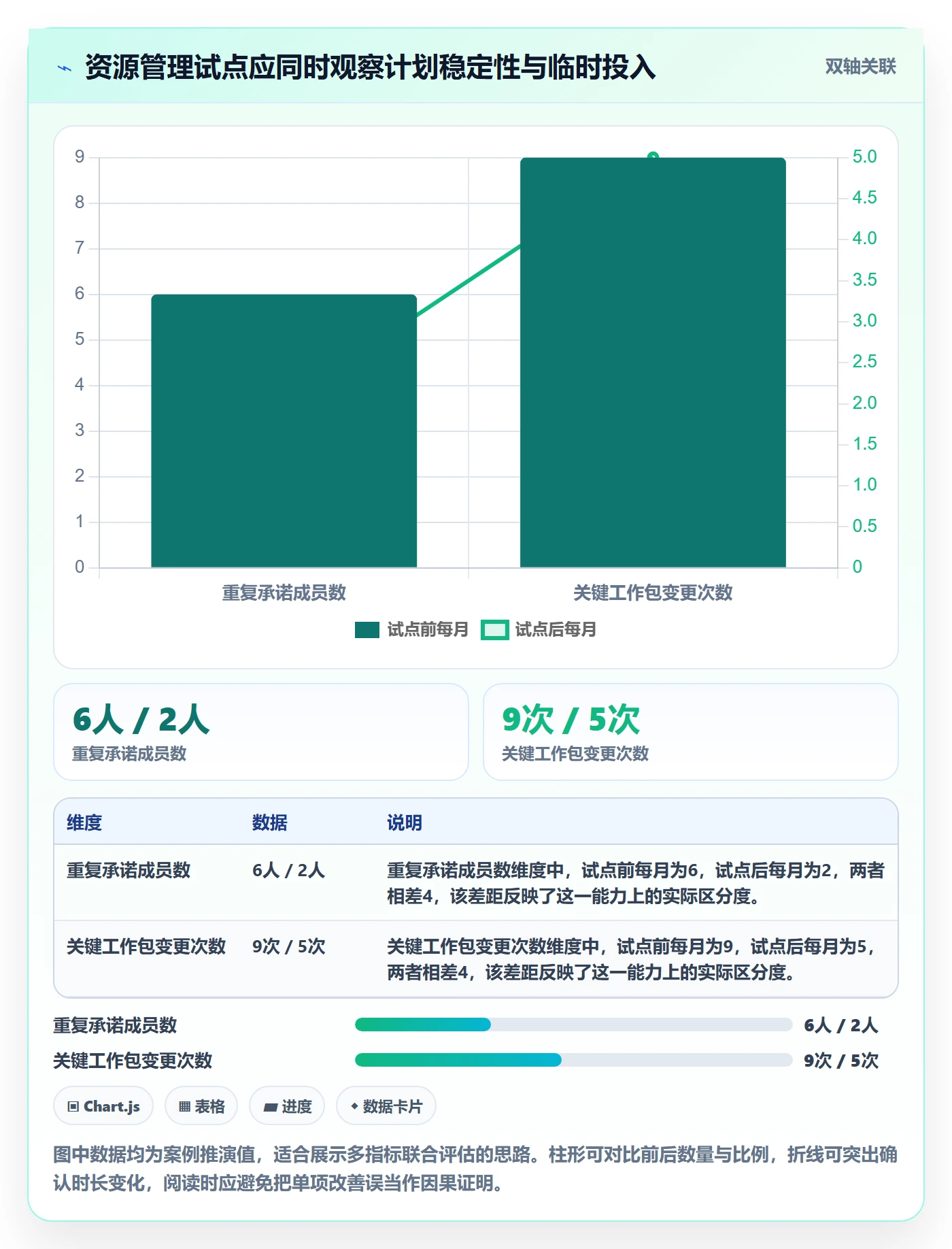Viewport: 952px width, 1249px height.
Task: Click the 进度 chip bar icon
Action: [x=270, y=1108]
